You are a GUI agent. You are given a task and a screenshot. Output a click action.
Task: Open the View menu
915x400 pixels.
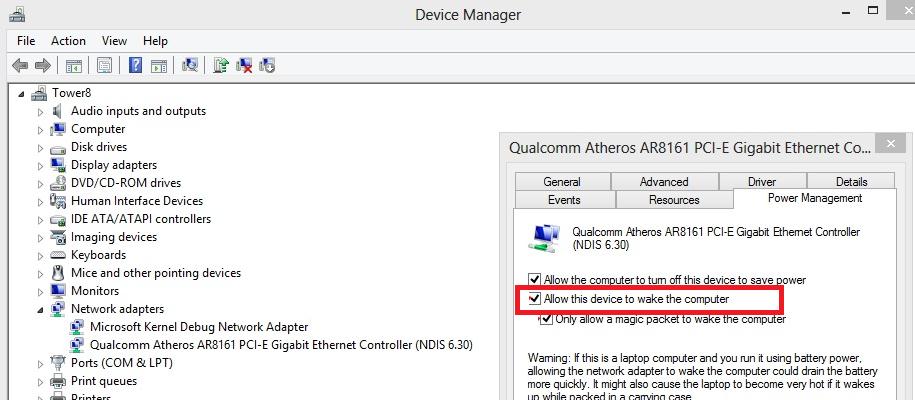(x=114, y=41)
